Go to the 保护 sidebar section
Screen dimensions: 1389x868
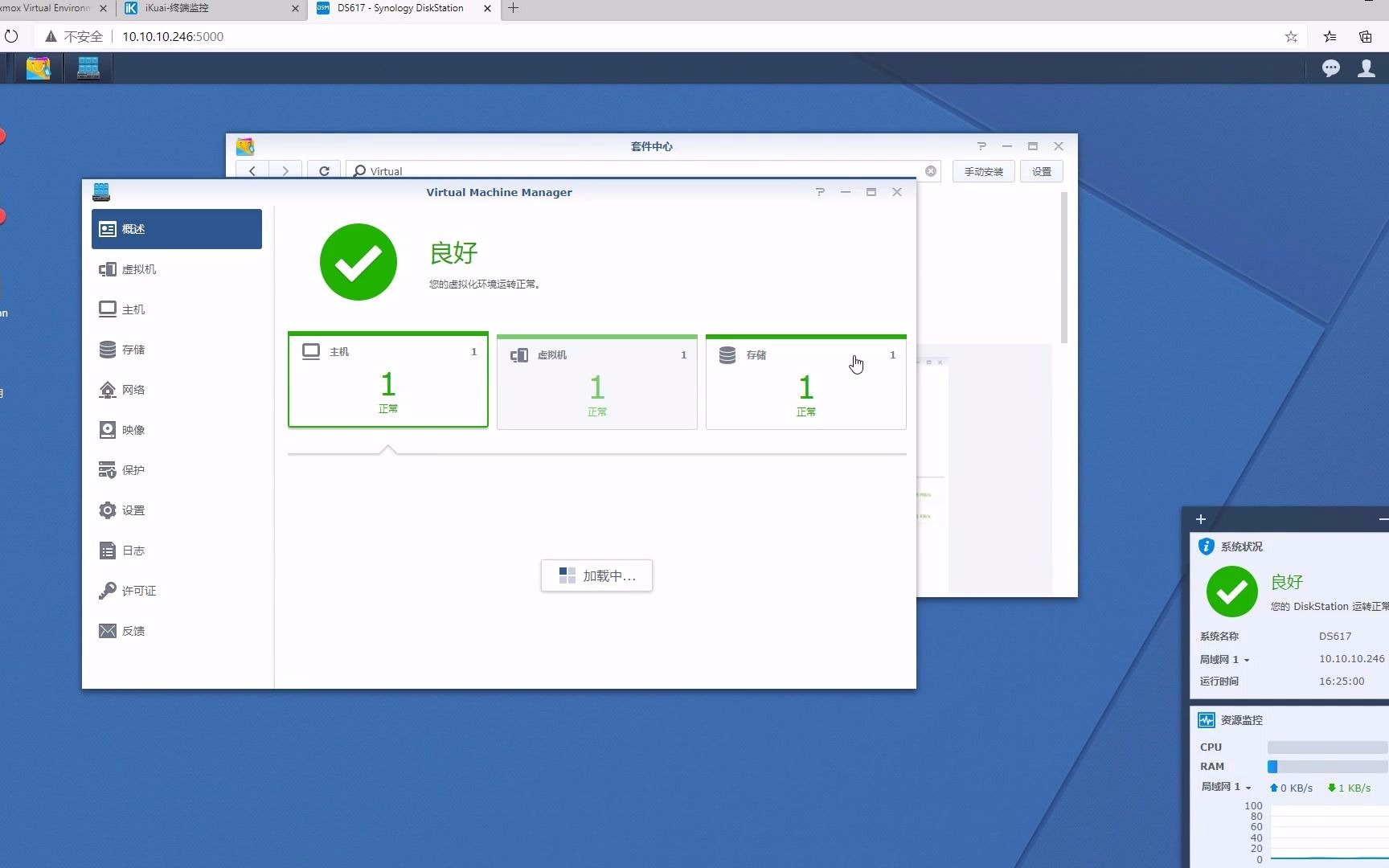pos(177,470)
